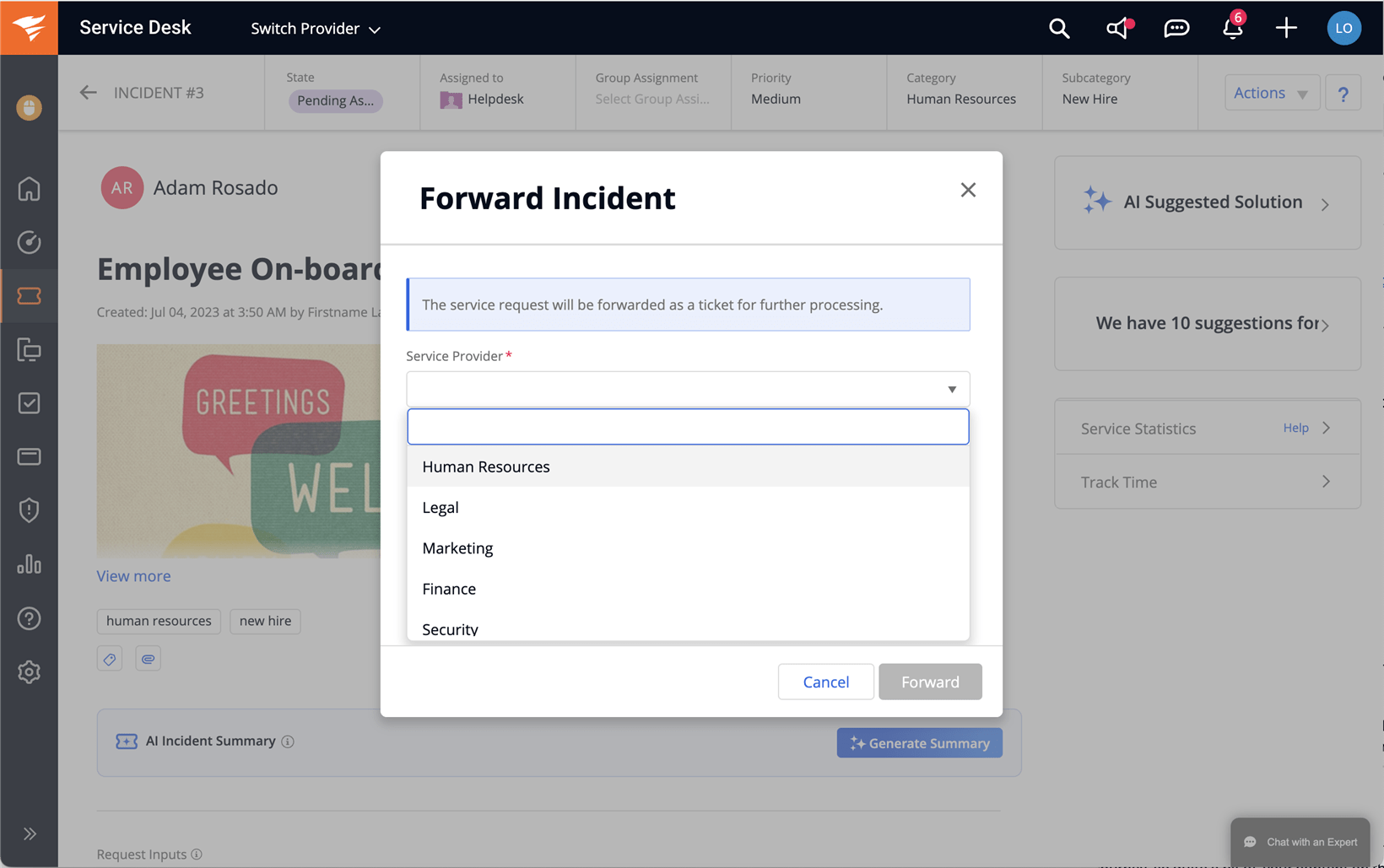Open the Switch Provider dropdown

[x=315, y=29]
